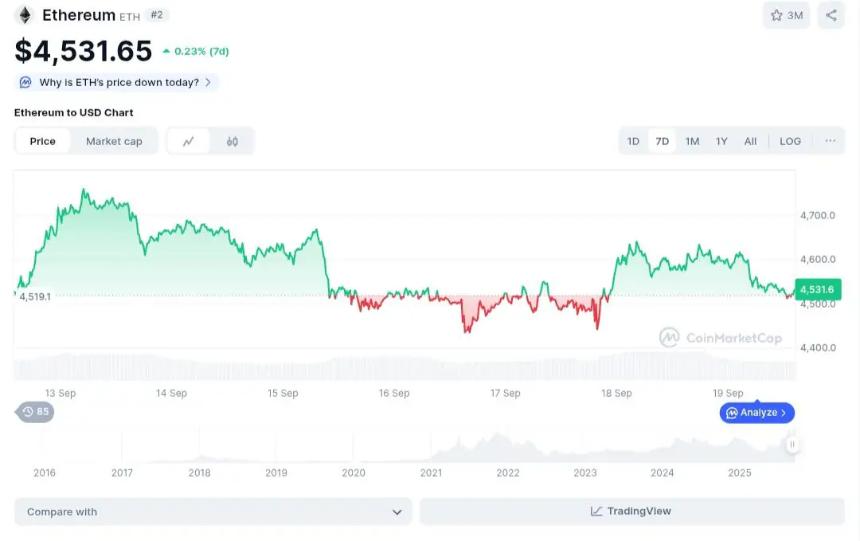Switch to line chart view icon

click(x=188, y=142)
